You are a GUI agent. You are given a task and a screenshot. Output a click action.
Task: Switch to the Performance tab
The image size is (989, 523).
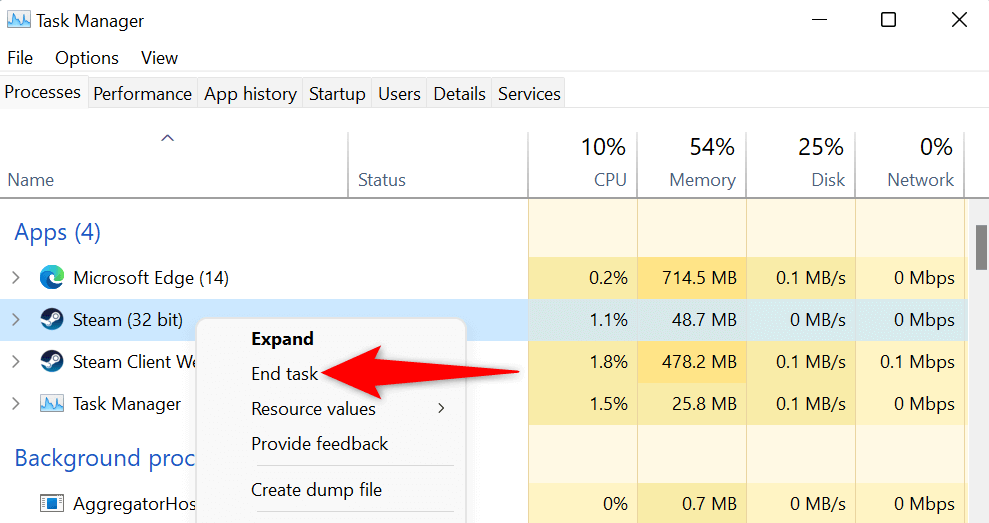(142, 93)
